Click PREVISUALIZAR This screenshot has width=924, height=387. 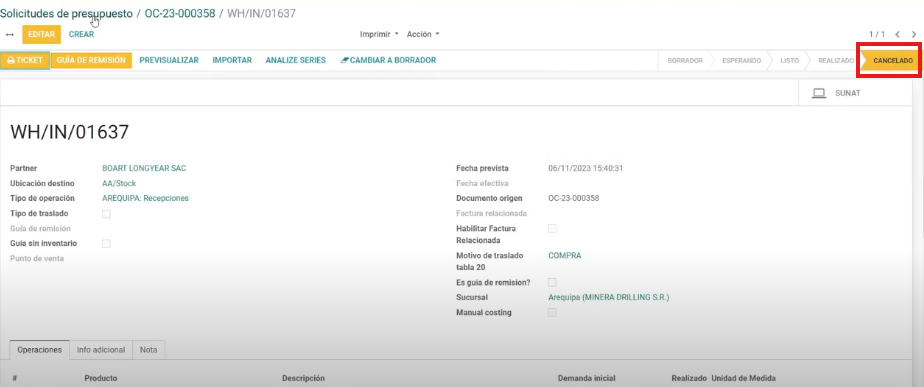pos(169,60)
